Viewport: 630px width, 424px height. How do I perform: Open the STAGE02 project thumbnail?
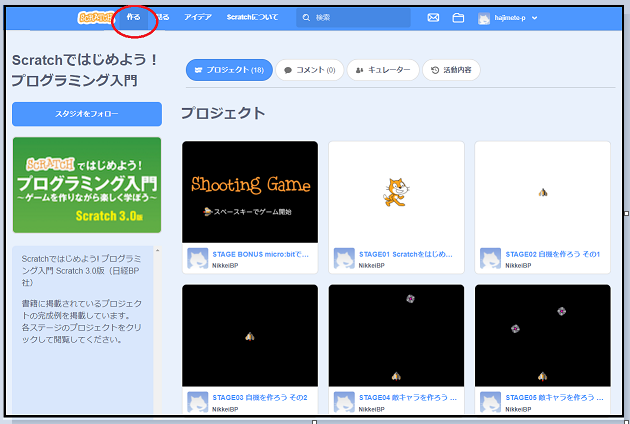click(x=542, y=192)
